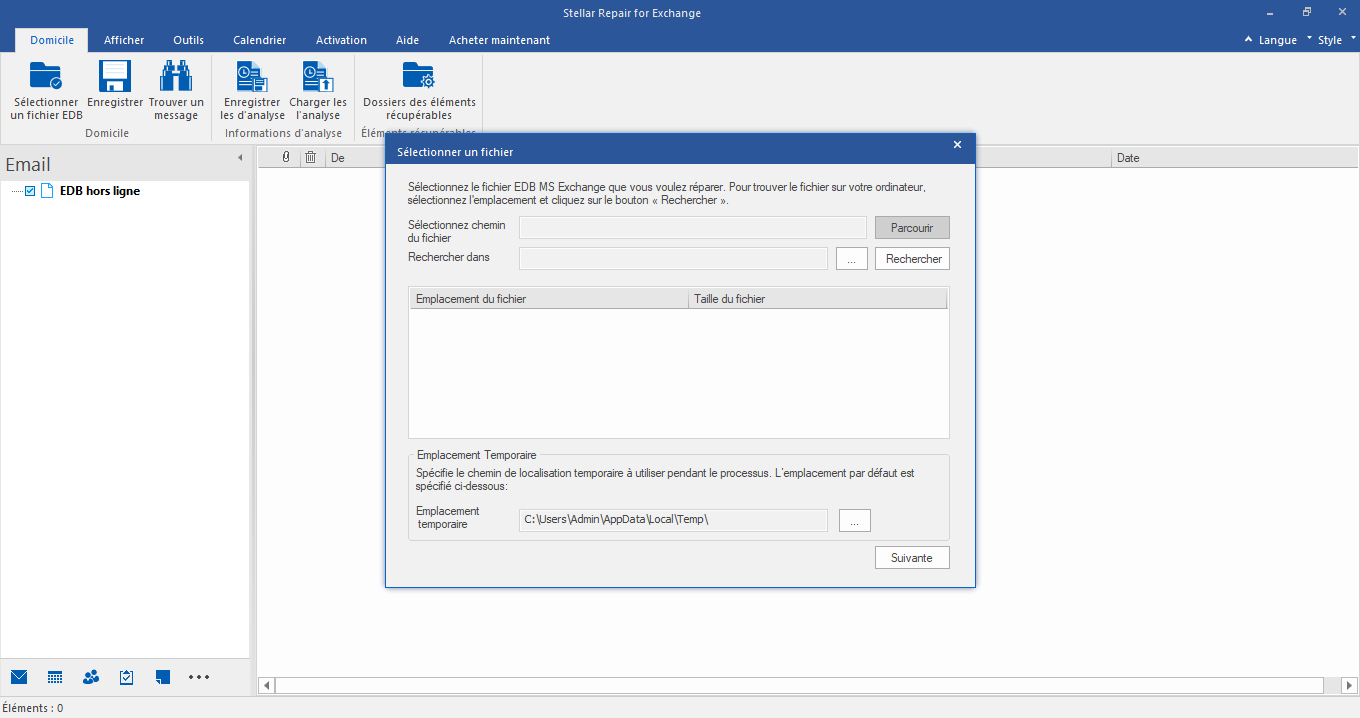Viewport: 1360px width, 718px height.
Task: Click the Suivante button
Action: [912, 558]
